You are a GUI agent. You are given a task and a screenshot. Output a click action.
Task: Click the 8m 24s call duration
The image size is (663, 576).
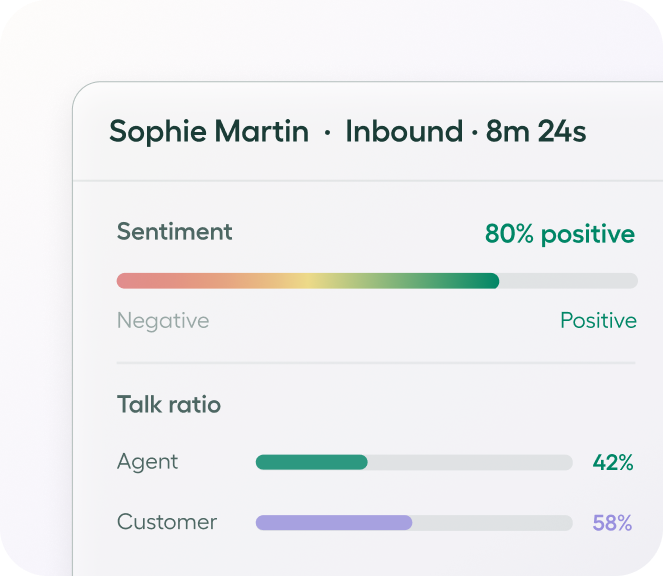coord(536,131)
